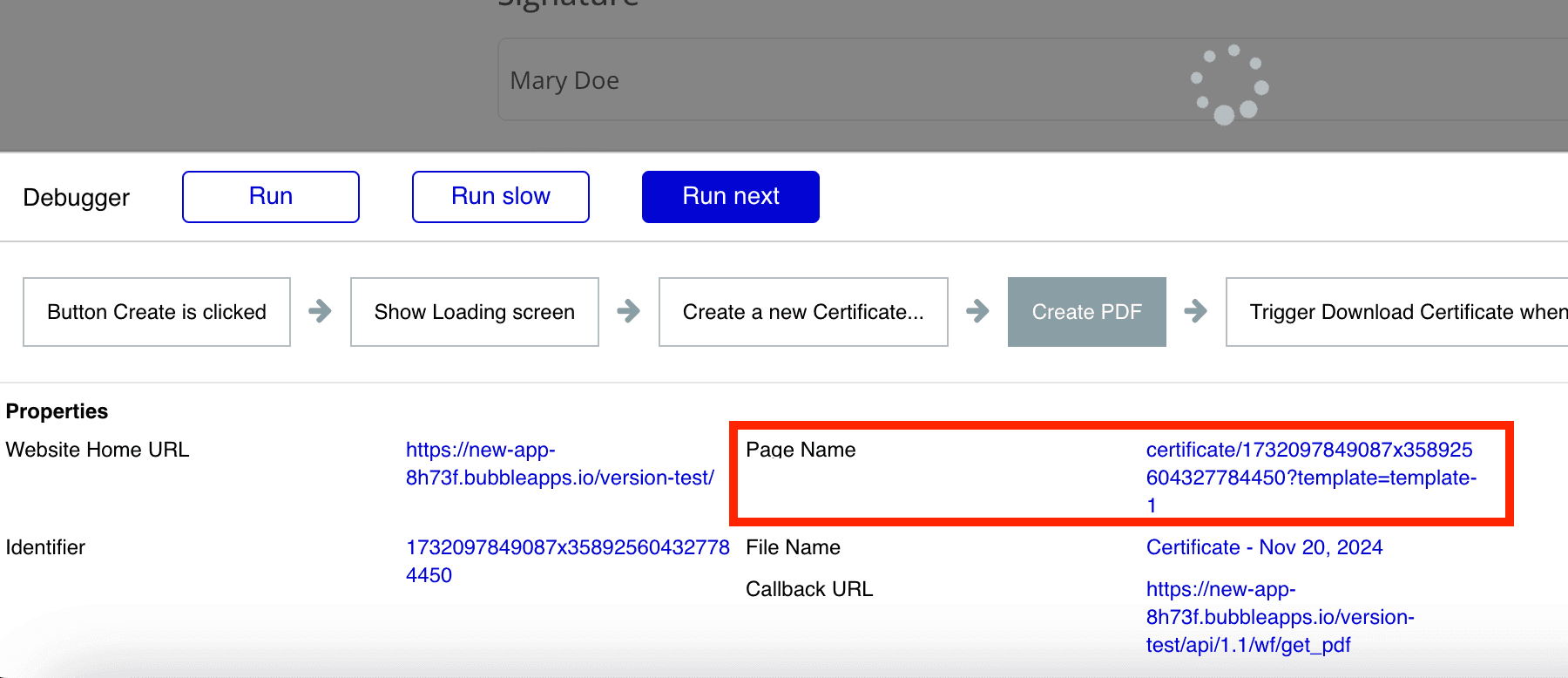Select the Create a new Certificate step
Image resolution: width=1568 pixels, height=678 pixels.
tap(802, 312)
